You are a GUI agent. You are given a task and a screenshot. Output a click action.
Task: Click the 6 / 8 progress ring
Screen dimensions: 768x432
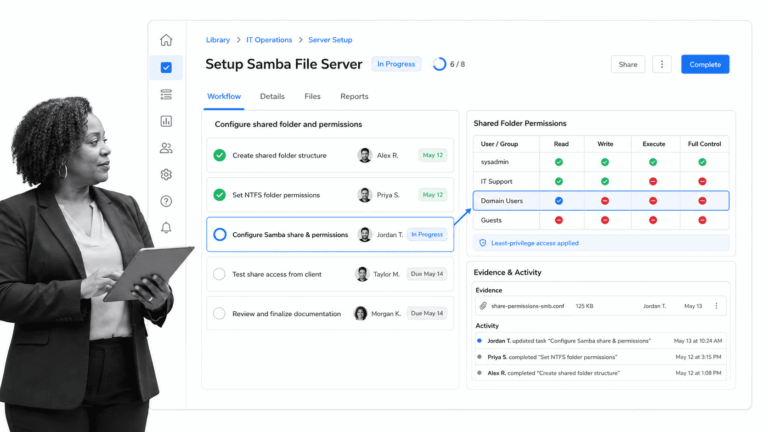click(x=439, y=64)
